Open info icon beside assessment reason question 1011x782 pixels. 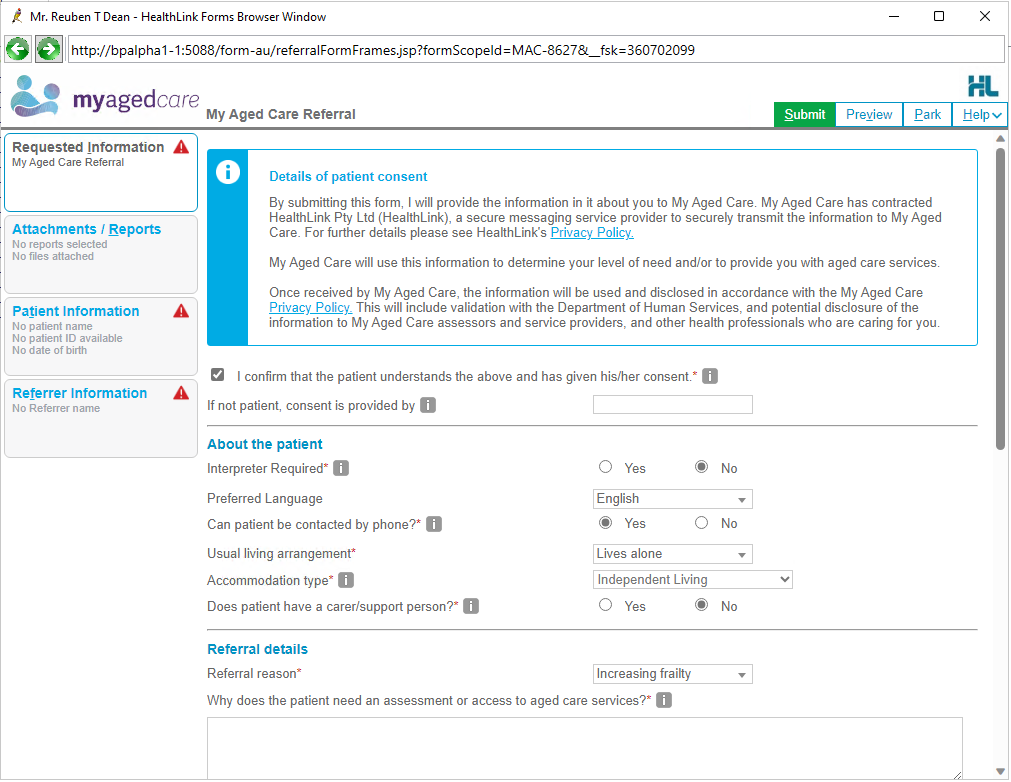point(663,700)
